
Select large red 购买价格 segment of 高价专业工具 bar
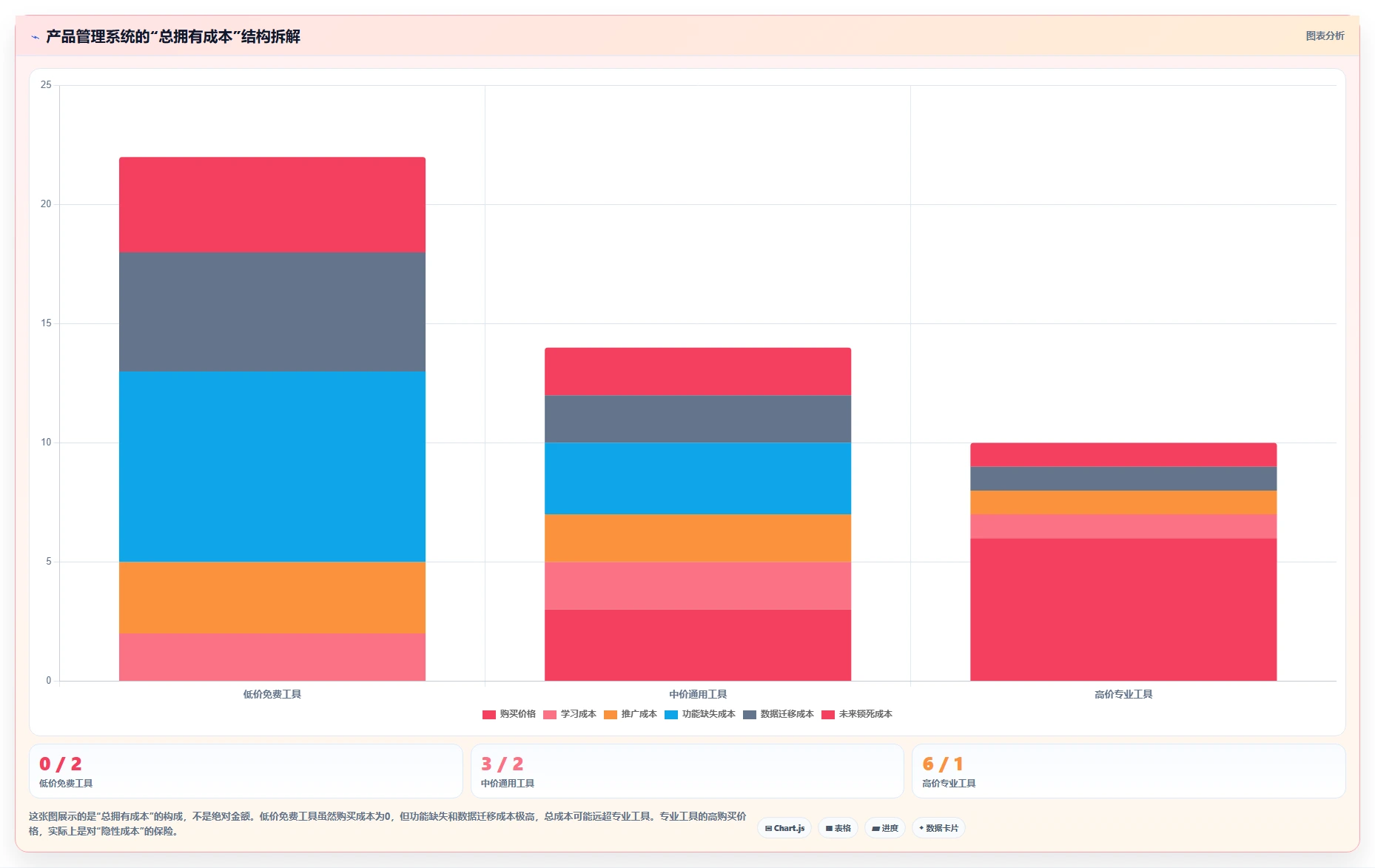tap(1123, 609)
